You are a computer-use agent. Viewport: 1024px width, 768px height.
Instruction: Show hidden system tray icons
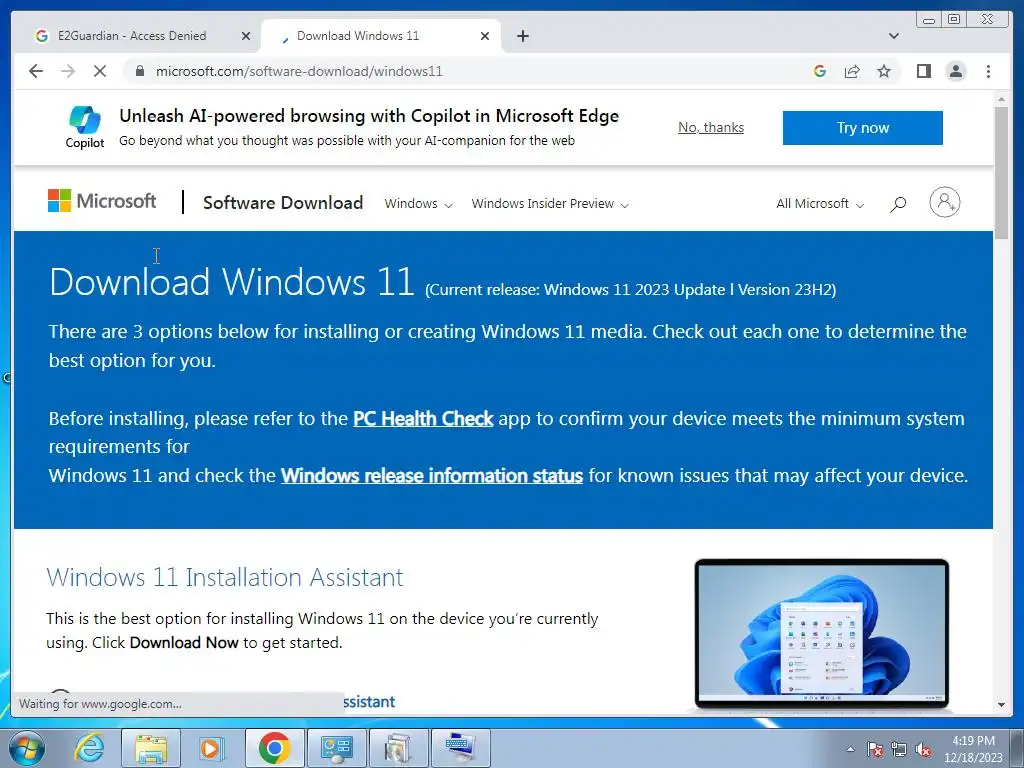[850, 749]
